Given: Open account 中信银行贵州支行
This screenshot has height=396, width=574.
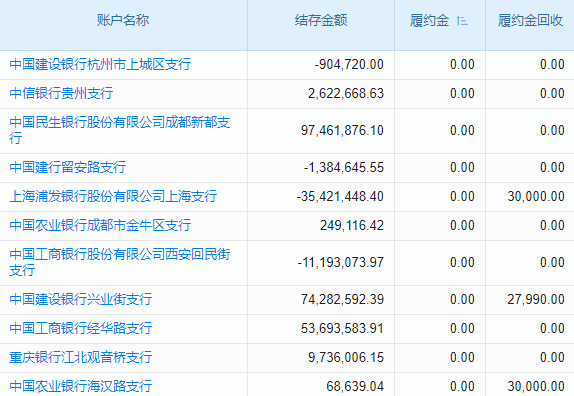Looking at the screenshot, I should 61,93.
